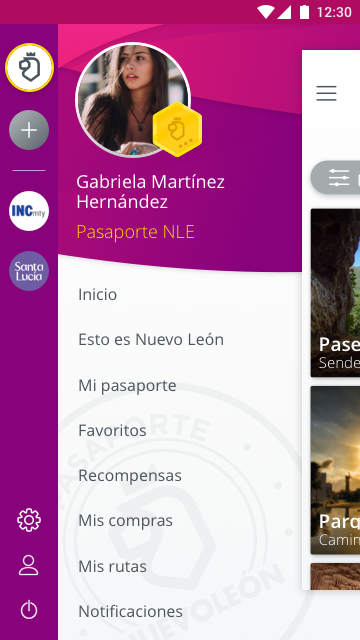Open Mis compras
The image size is (360, 640).
click(125, 521)
